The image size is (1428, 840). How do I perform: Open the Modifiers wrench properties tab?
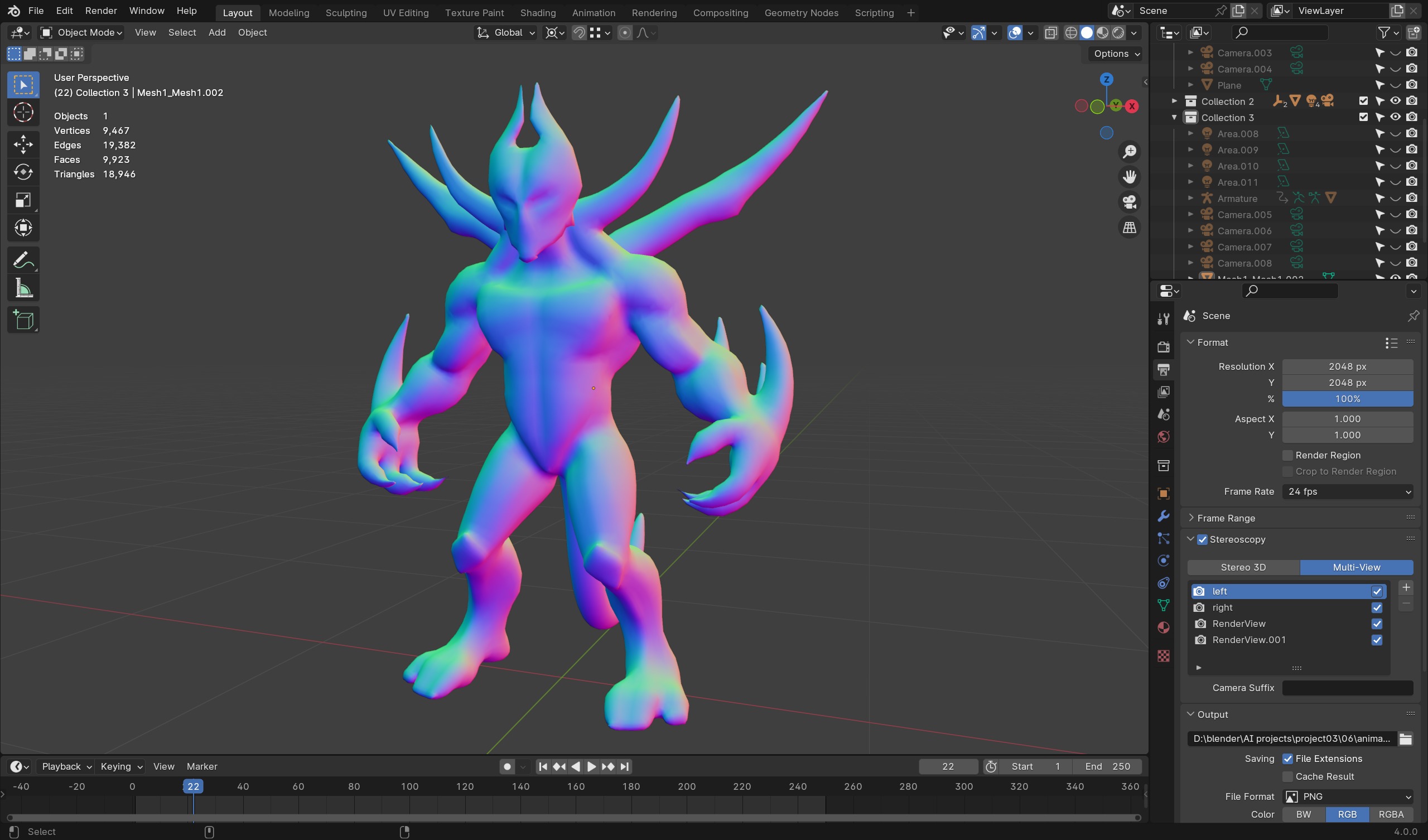[1164, 516]
